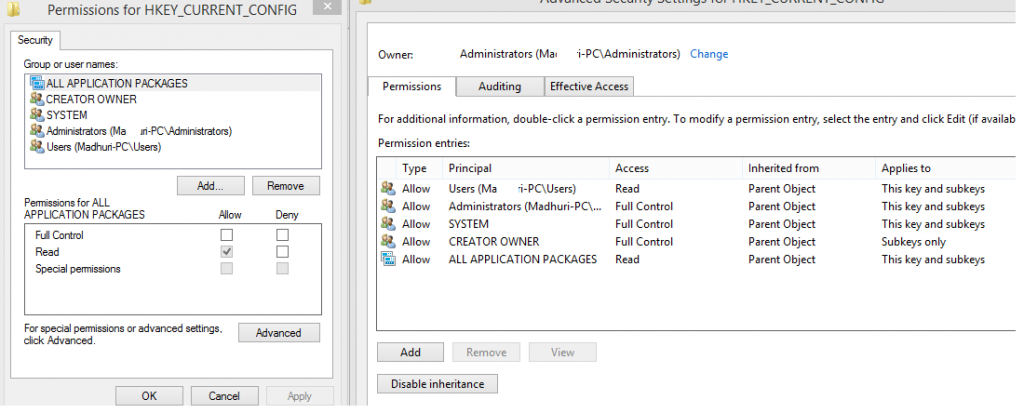Select CREATOR OWNER principal in permission entries

[494, 242]
